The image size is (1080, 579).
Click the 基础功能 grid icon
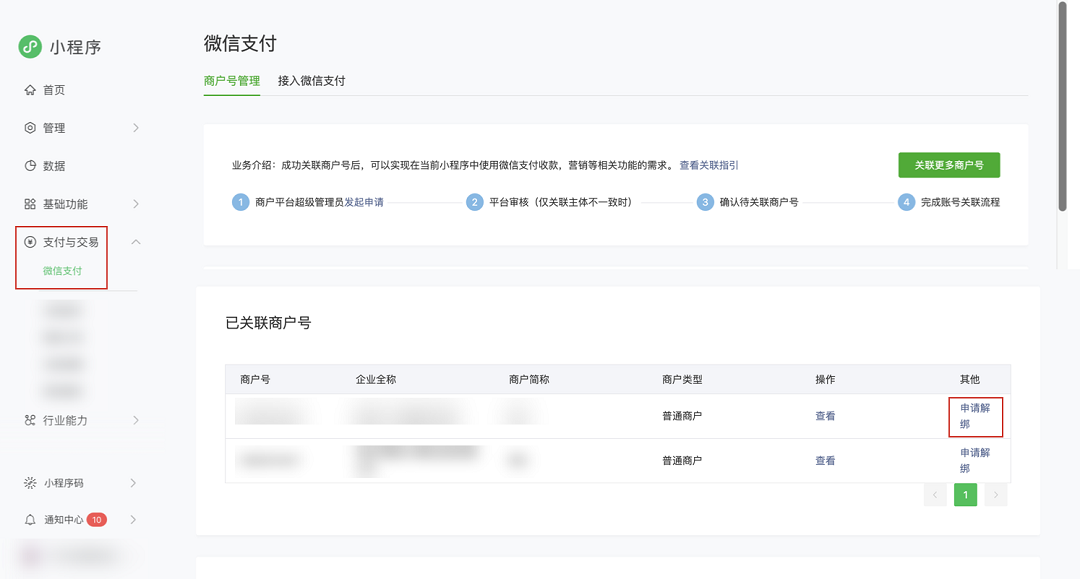click(x=30, y=204)
